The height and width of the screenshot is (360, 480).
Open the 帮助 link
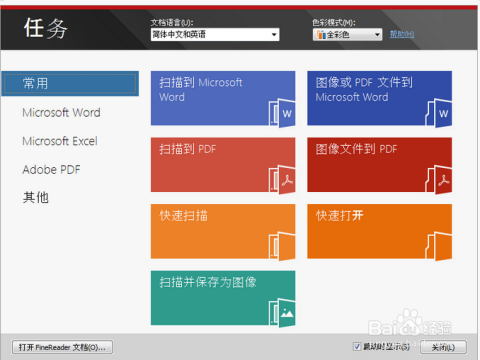click(x=402, y=34)
